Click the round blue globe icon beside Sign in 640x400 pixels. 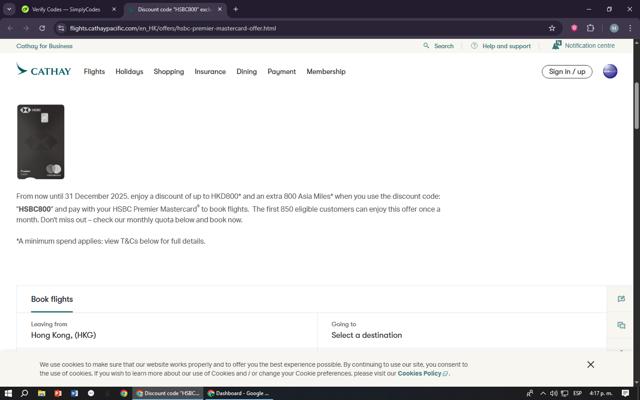click(610, 71)
